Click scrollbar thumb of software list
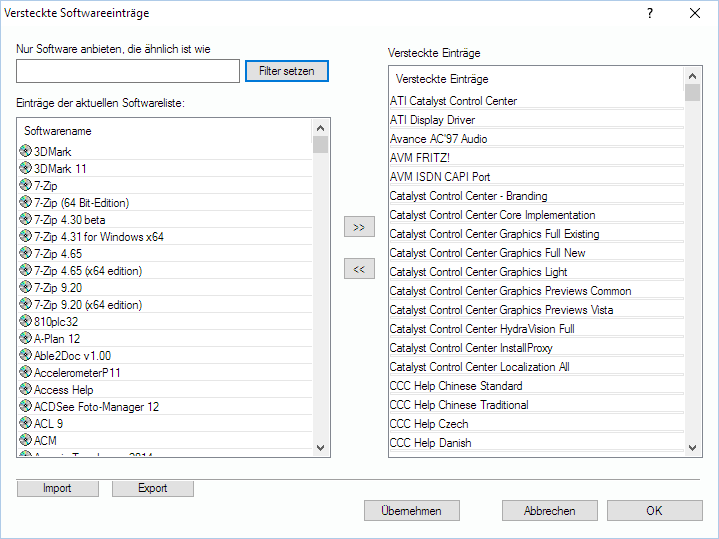This screenshot has width=719, height=539. (x=321, y=144)
